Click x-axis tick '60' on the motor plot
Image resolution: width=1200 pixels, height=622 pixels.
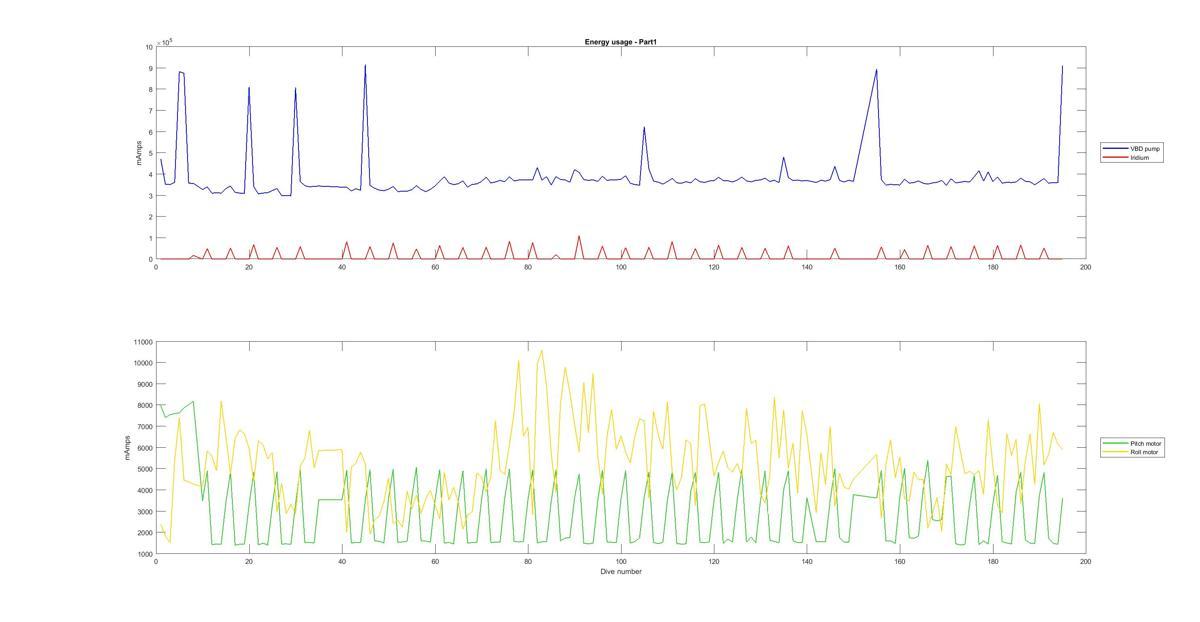pyautogui.click(x=435, y=562)
